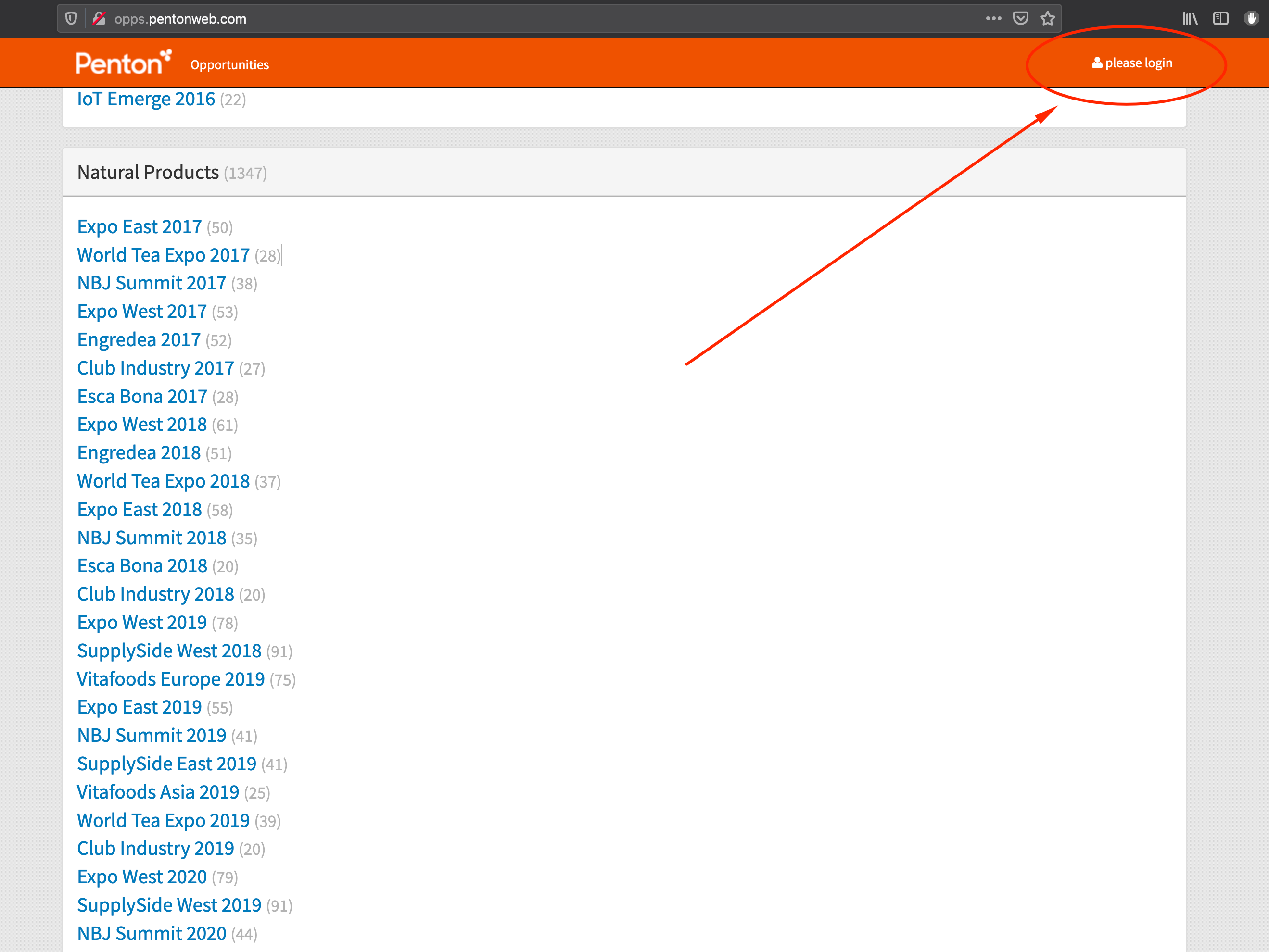1269x952 pixels.
Task: Open IoT Emerge 2016 link
Action: [x=146, y=99]
